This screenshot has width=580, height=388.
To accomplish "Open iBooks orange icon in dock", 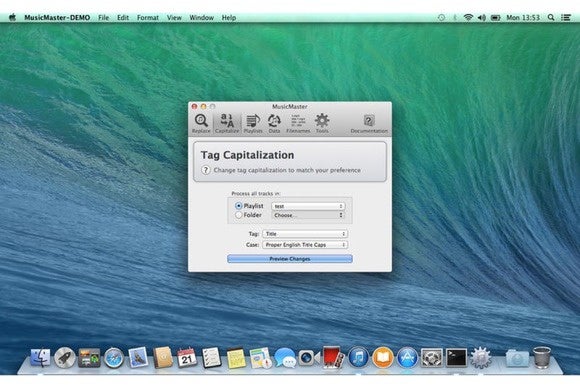I will (x=382, y=358).
